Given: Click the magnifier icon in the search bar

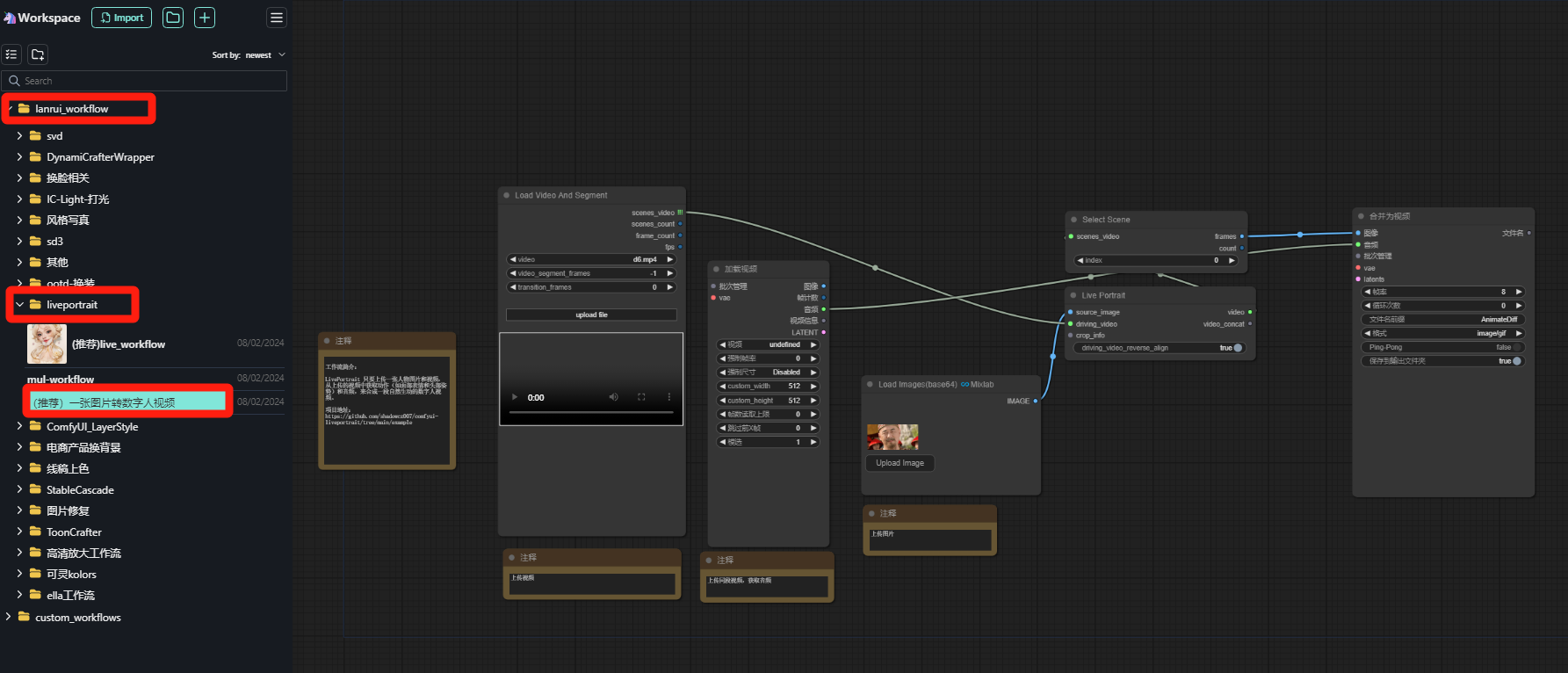Looking at the screenshot, I should (14, 81).
